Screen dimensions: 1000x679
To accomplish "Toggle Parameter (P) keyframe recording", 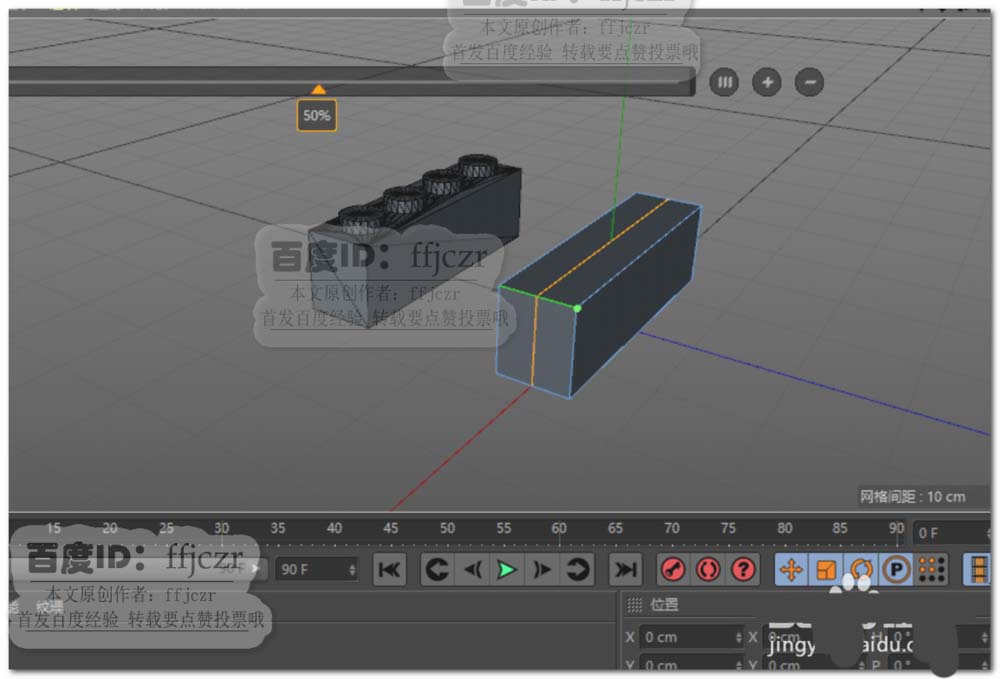I will coord(897,569).
